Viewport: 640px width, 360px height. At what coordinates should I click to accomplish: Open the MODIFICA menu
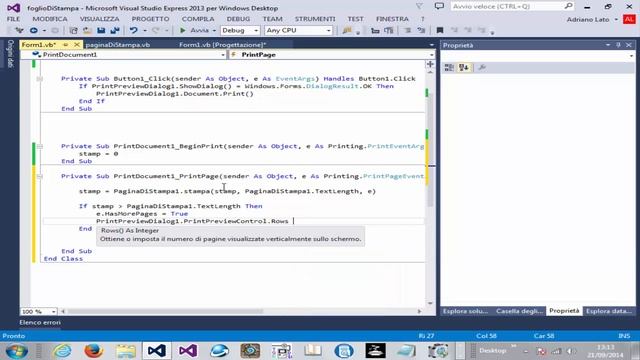click(50, 19)
